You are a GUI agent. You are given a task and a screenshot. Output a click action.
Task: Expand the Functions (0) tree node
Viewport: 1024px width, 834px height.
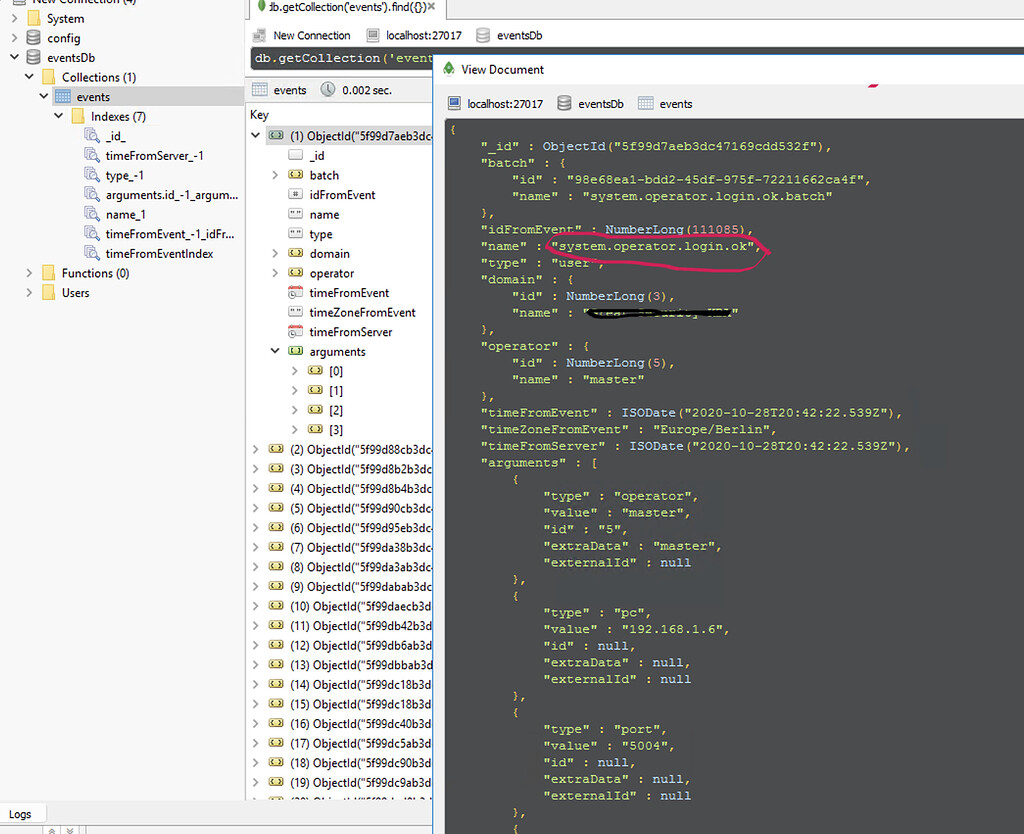pos(29,272)
